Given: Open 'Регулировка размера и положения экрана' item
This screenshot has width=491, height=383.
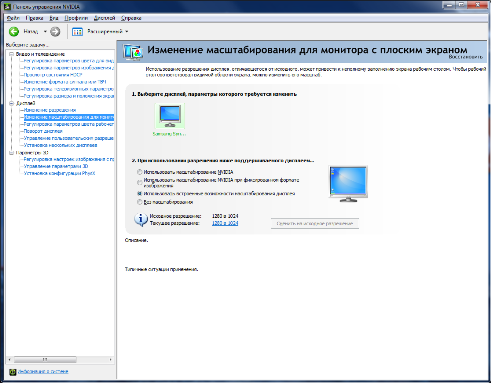Looking at the screenshot, I should point(69,96).
